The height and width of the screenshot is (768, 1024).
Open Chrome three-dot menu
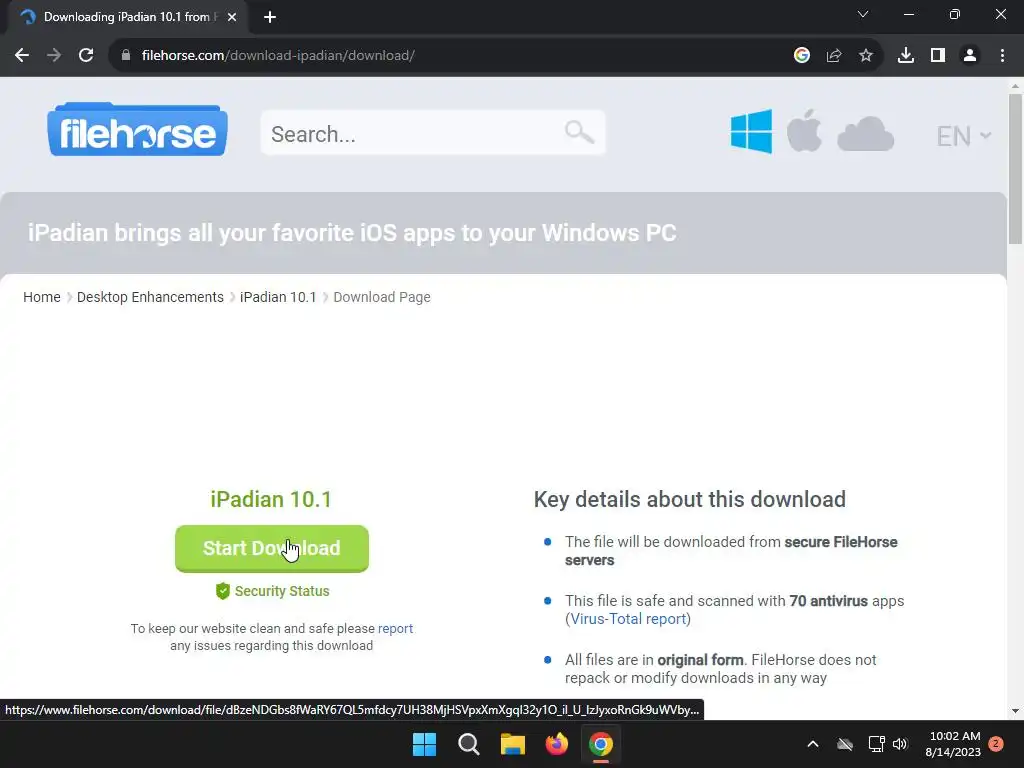1002,56
